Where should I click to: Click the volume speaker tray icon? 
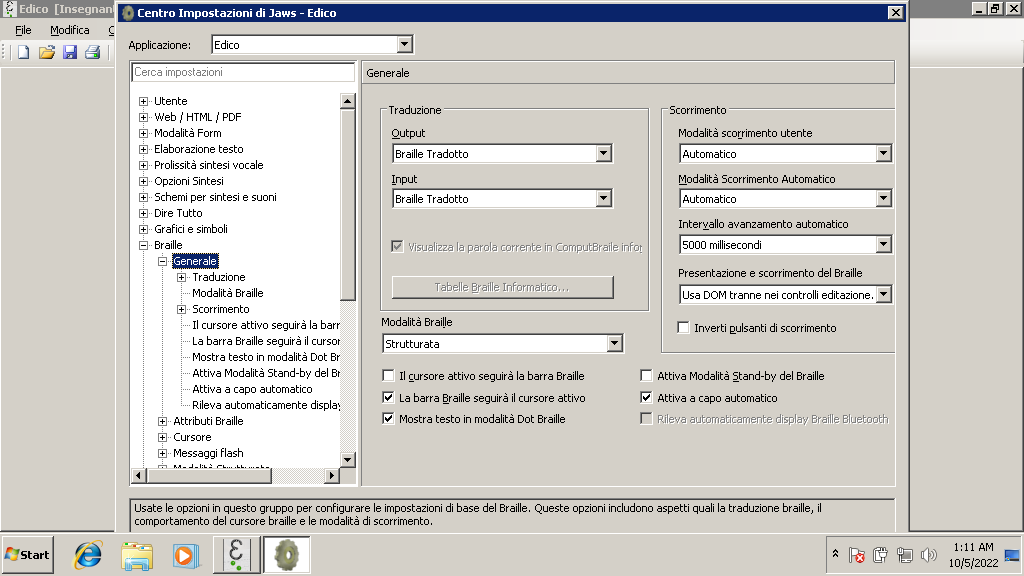pos(928,555)
